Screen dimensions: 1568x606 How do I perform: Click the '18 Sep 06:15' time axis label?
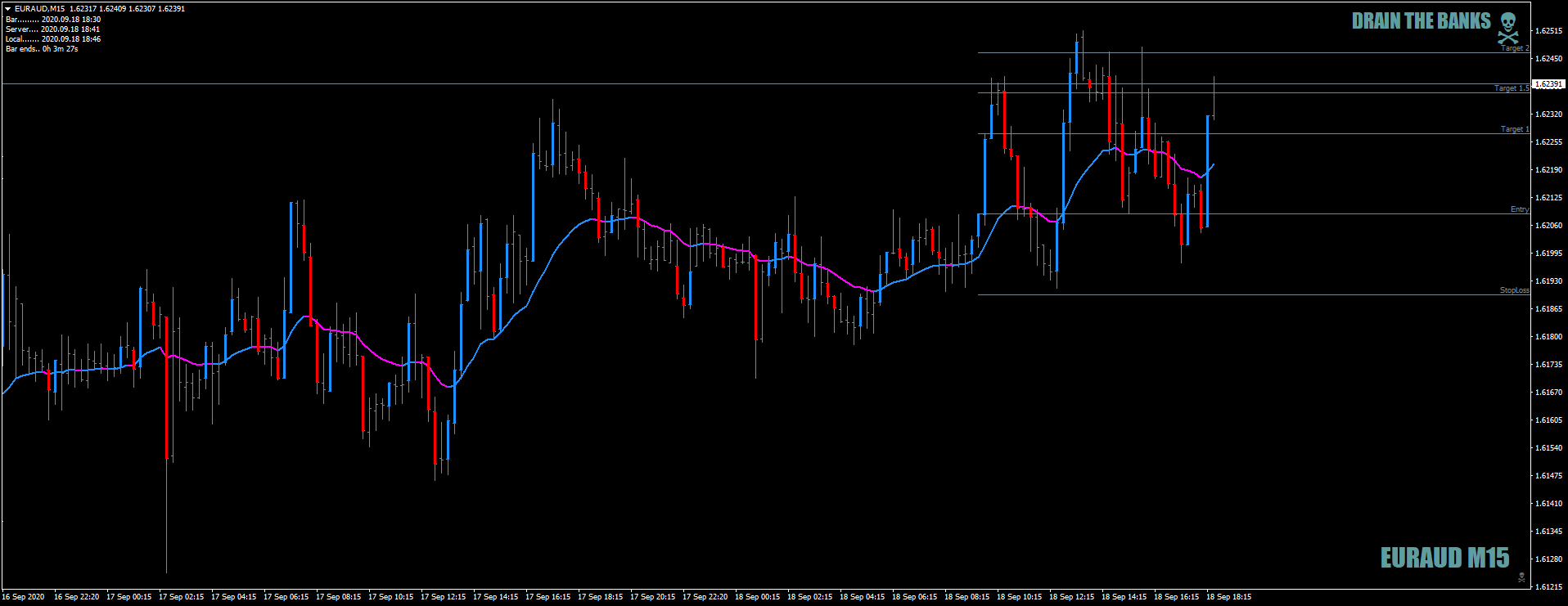pos(915,597)
